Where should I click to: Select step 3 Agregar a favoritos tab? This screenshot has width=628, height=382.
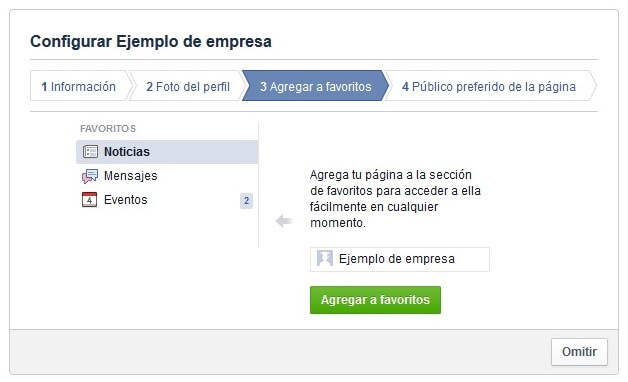(316, 86)
